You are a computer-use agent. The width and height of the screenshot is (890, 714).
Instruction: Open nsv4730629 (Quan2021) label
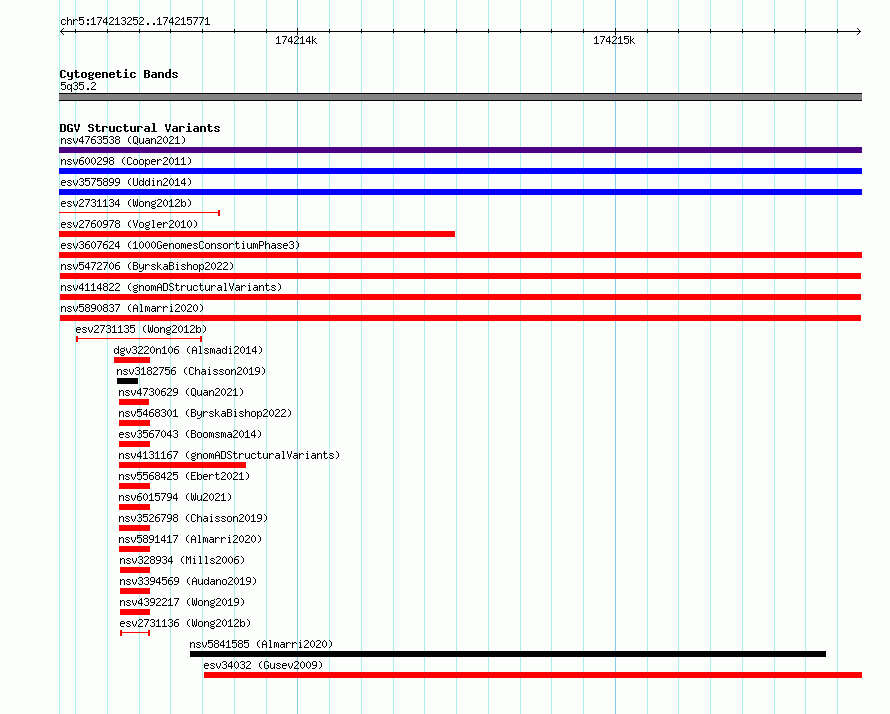pos(181,392)
